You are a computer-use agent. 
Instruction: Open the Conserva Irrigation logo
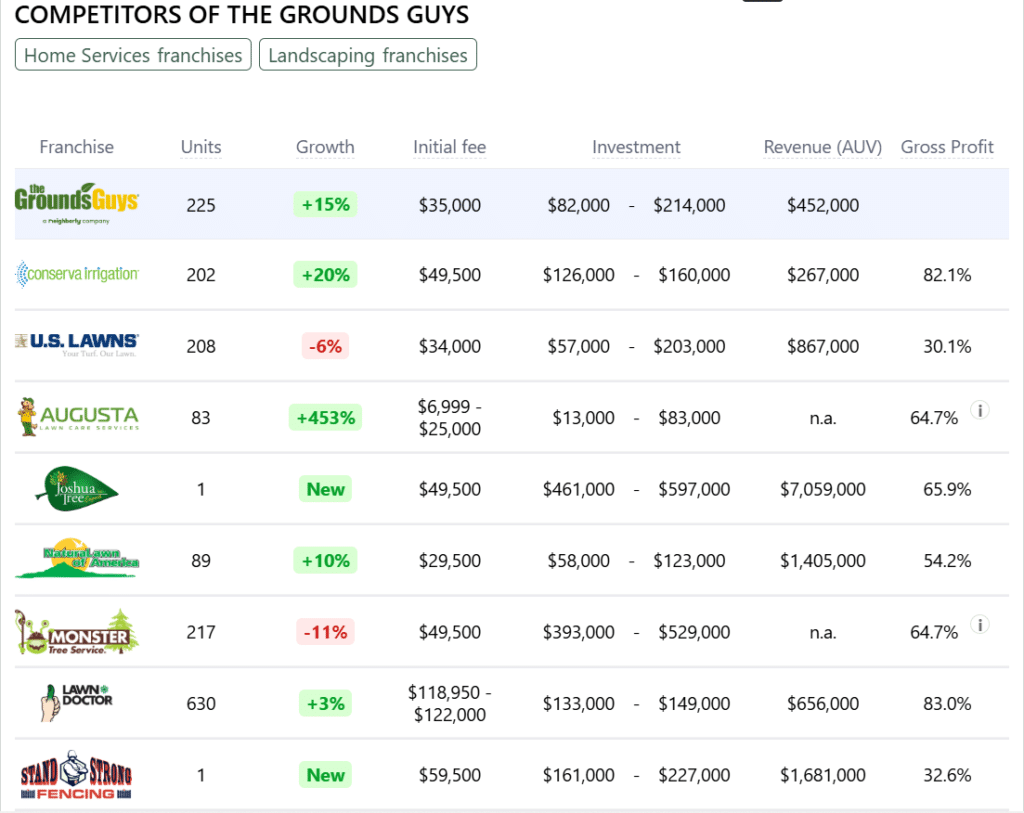coord(76,274)
